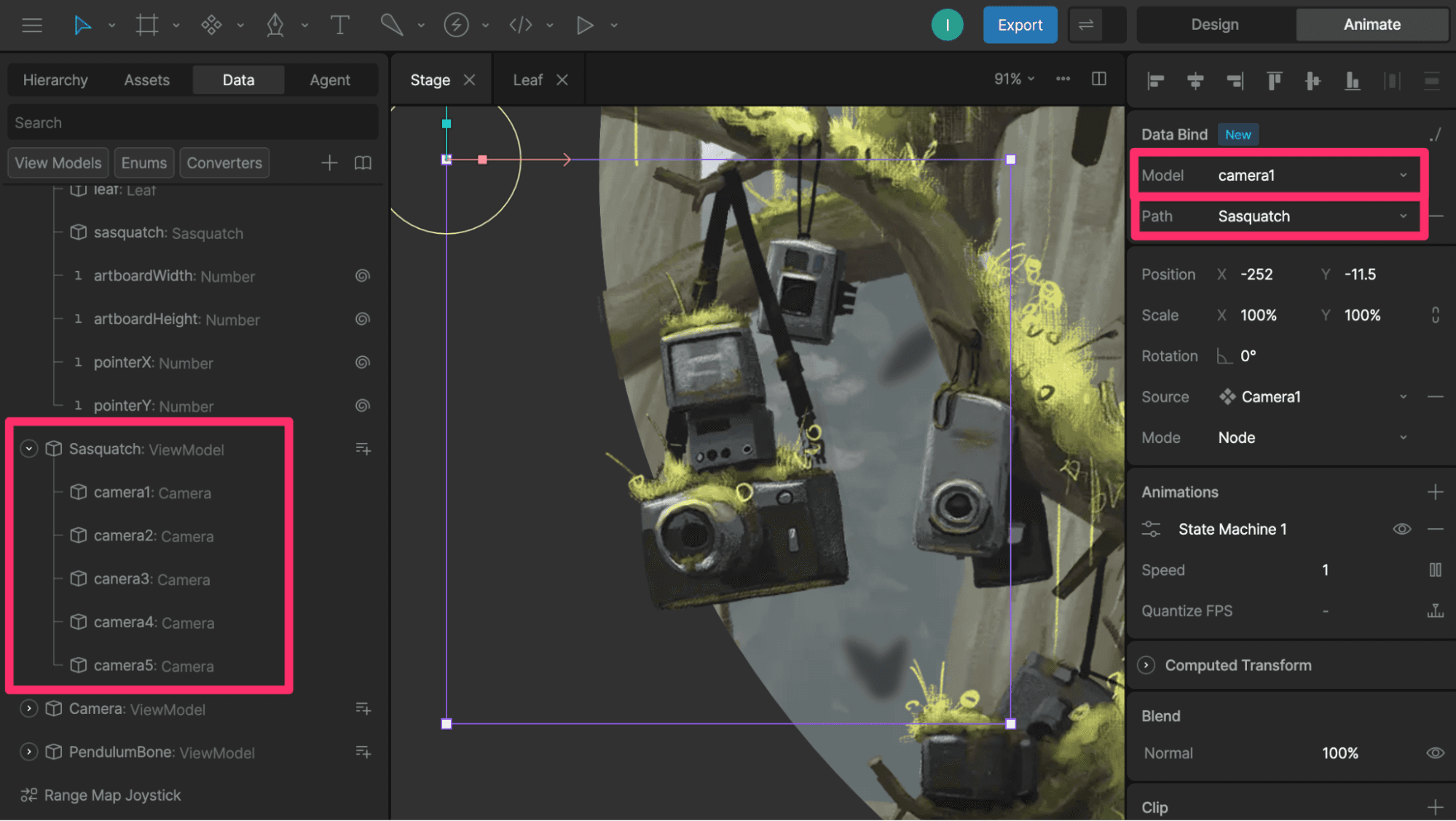Toggle State Machine 1 visibility eye
Screen dimensions: 1456x821
click(1401, 530)
